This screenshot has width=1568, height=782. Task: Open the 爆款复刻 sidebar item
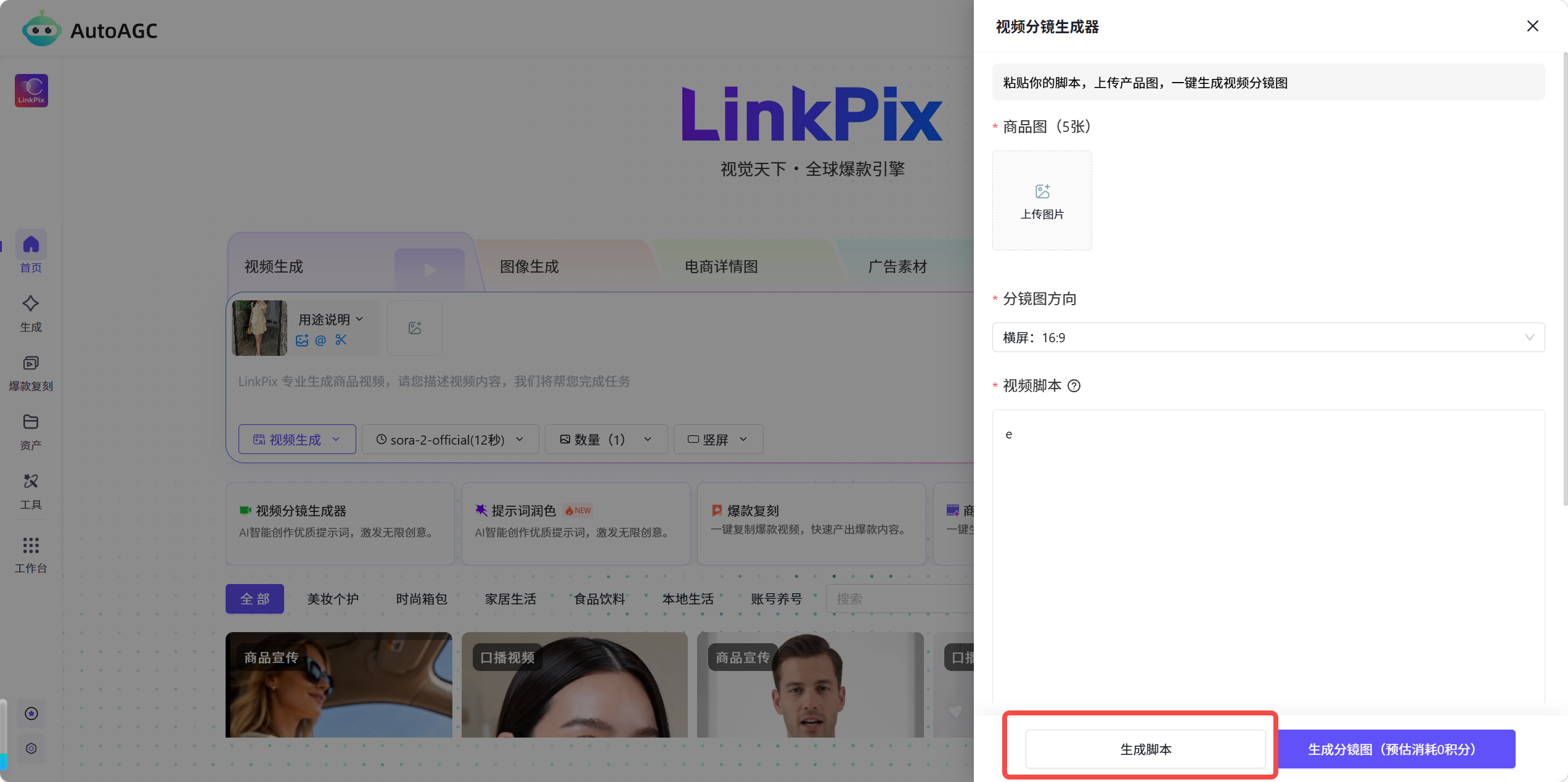[31, 373]
